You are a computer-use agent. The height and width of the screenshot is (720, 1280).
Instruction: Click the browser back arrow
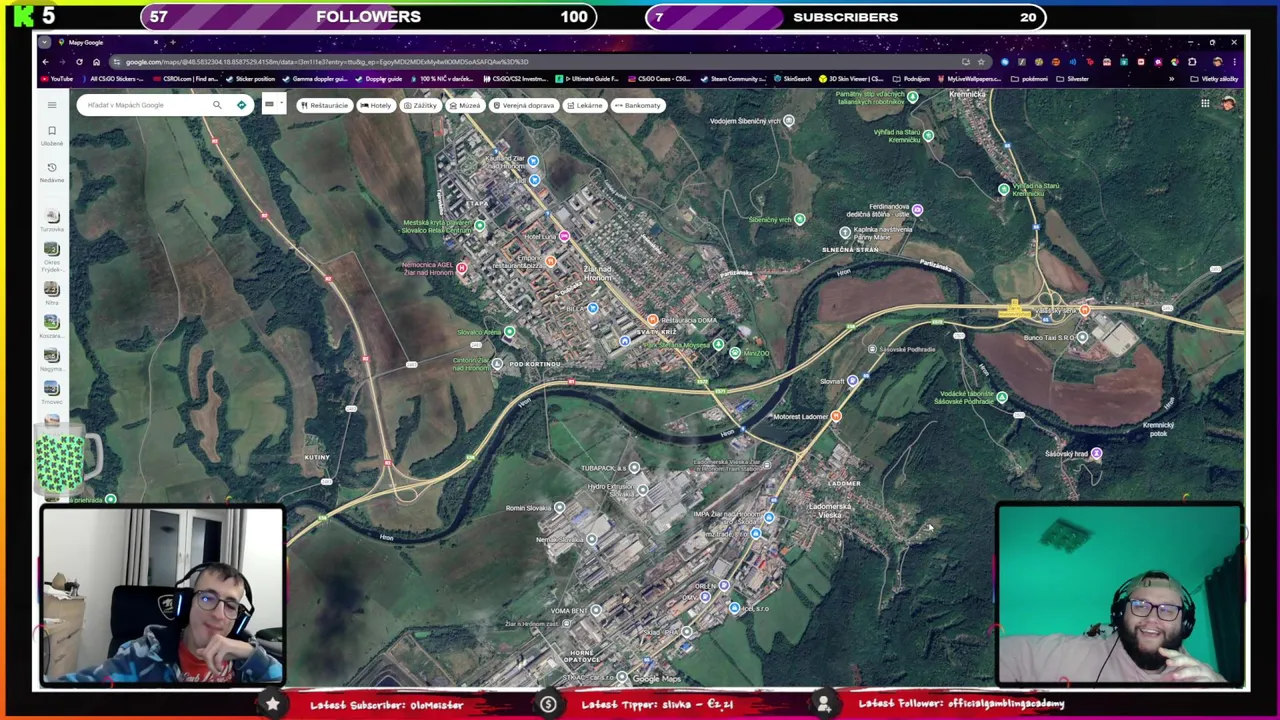tap(45, 62)
